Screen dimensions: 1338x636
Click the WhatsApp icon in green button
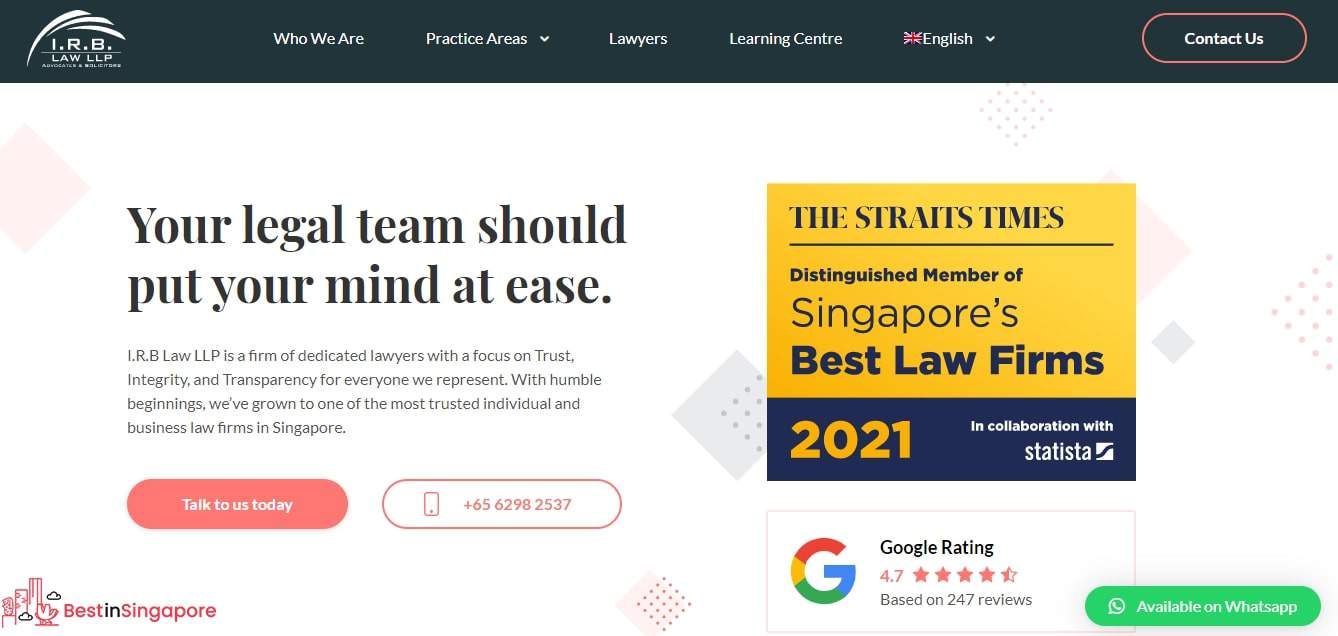(1117, 606)
